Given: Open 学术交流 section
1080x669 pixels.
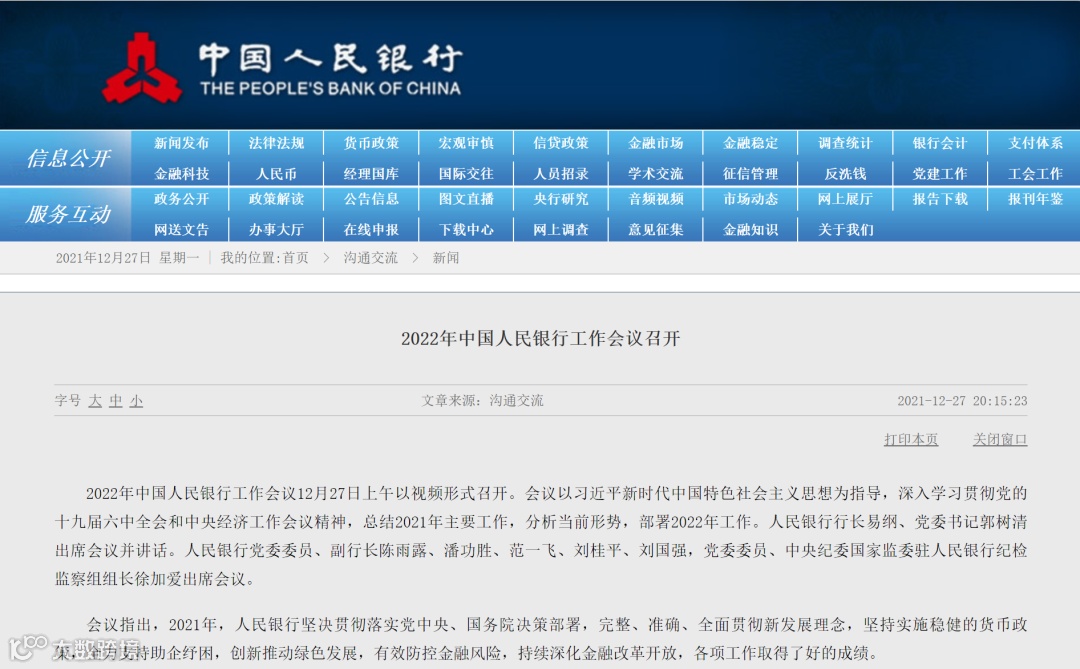Looking at the screenshot, I should 656,174.
